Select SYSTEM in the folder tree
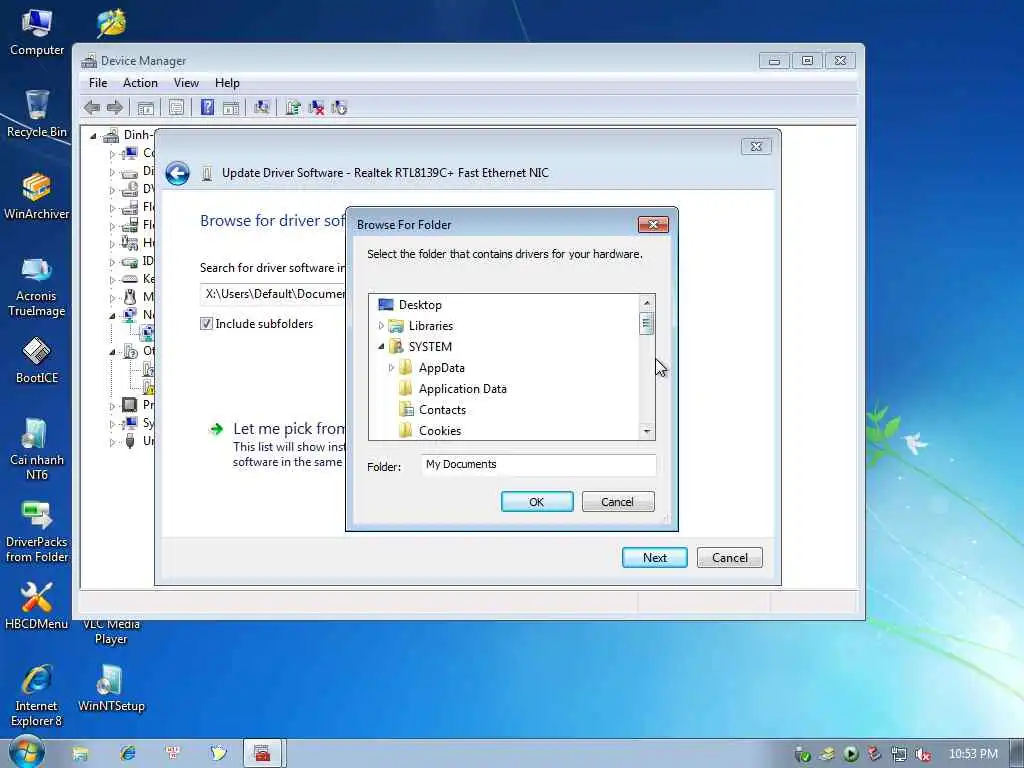This screenshot has width=1024, height=768. pyautogui.click(x=430, y=347)
